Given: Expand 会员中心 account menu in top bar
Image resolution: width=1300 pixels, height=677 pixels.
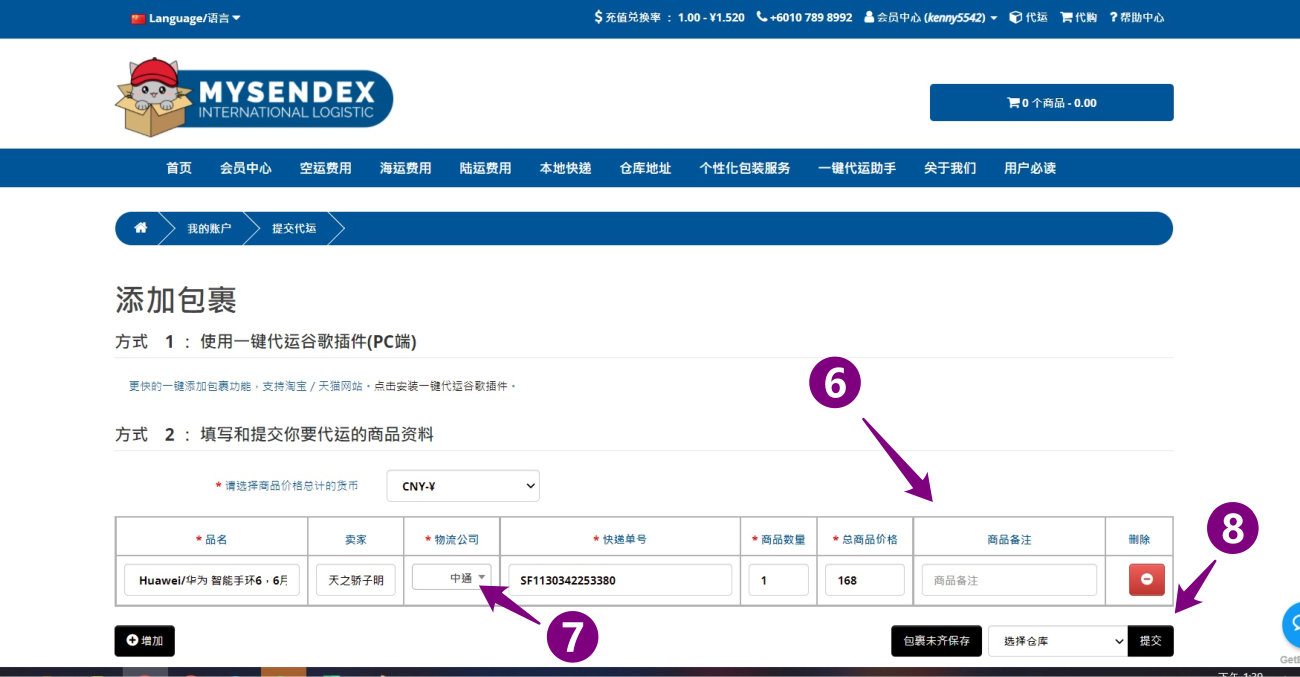Looking at the screenshot, I should 930,17.
